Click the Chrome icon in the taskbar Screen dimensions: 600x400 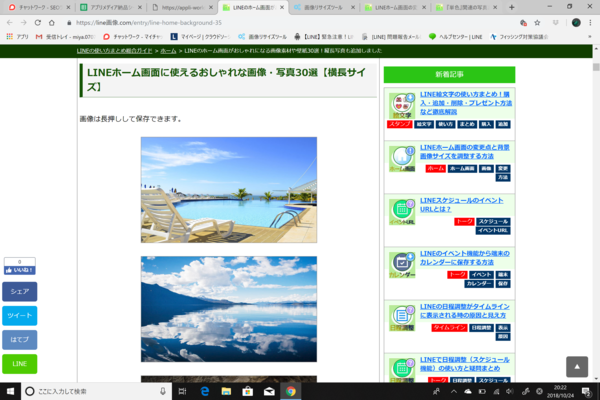291,391
